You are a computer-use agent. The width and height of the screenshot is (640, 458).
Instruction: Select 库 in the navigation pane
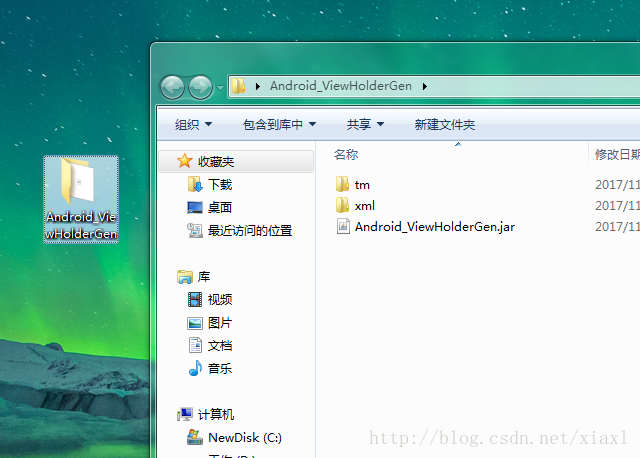[x=204, y=277]
